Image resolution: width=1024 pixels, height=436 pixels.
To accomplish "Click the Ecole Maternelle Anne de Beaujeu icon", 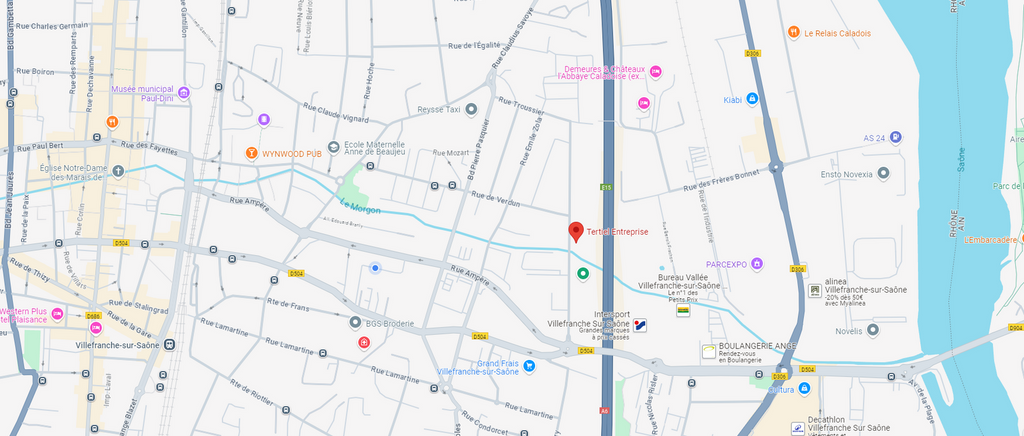I will [334, 148].
